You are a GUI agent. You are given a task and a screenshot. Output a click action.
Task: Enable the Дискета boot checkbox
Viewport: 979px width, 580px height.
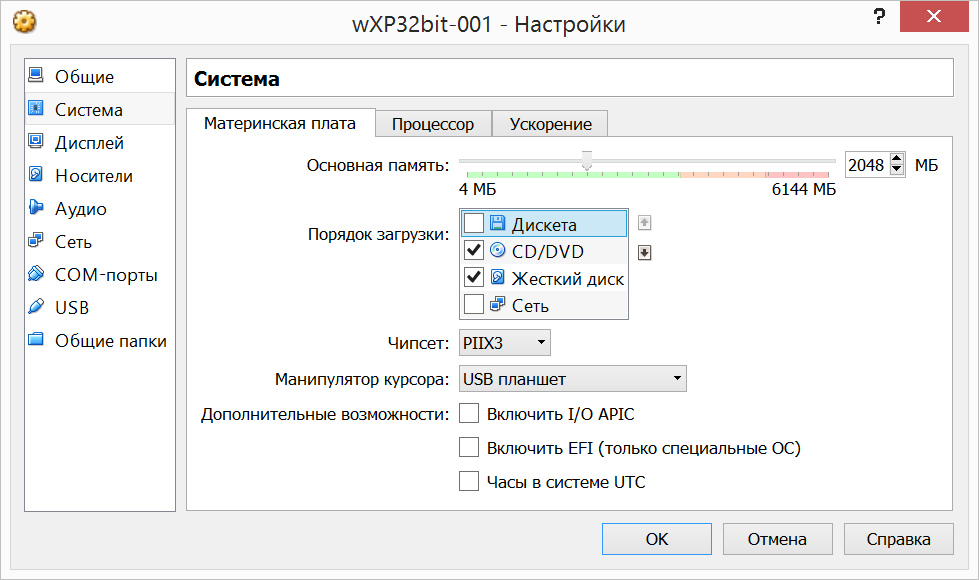[x=474, y=224]
